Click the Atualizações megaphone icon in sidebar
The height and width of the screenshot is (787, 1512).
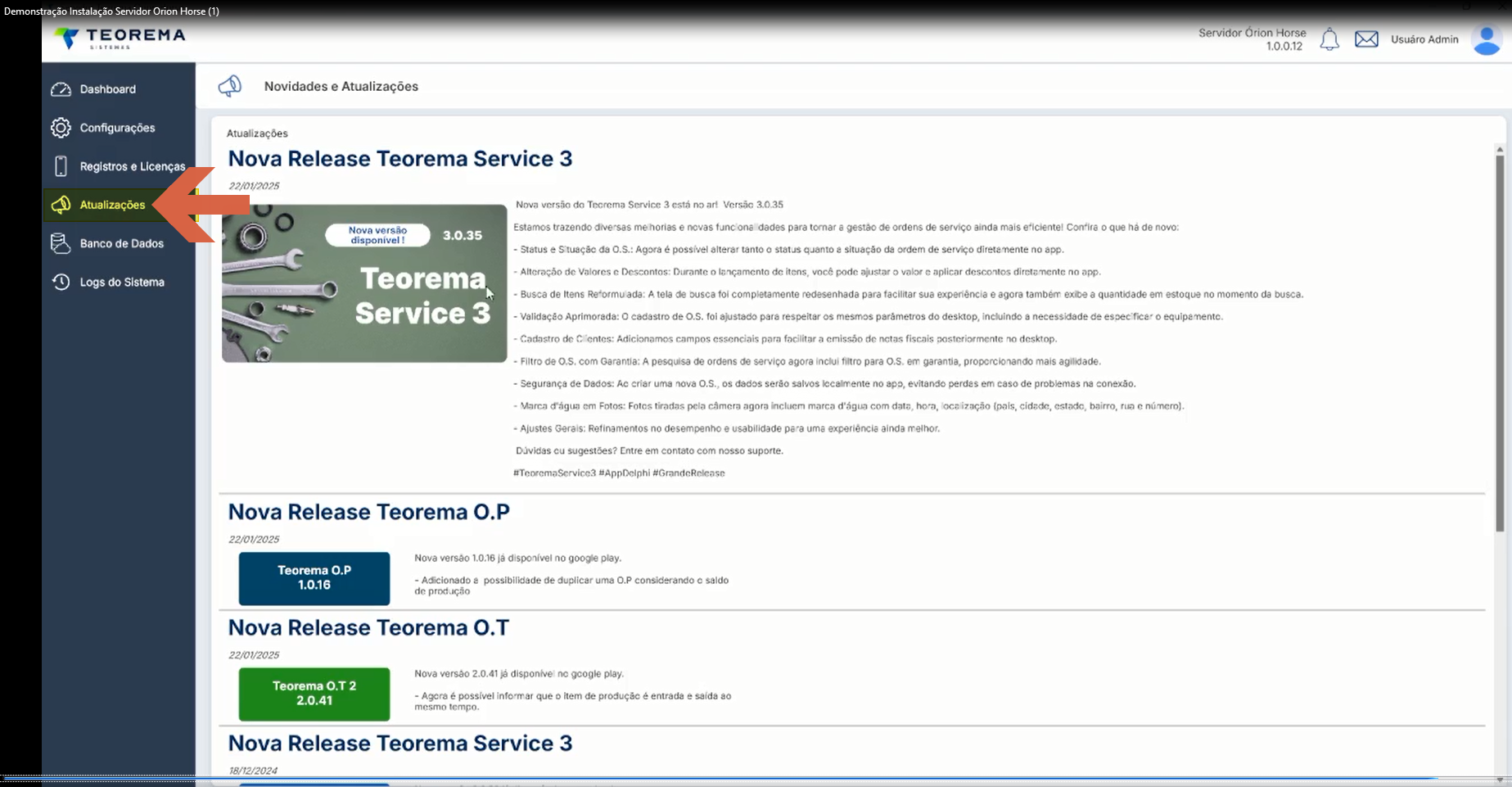click(x=61, y=205)
